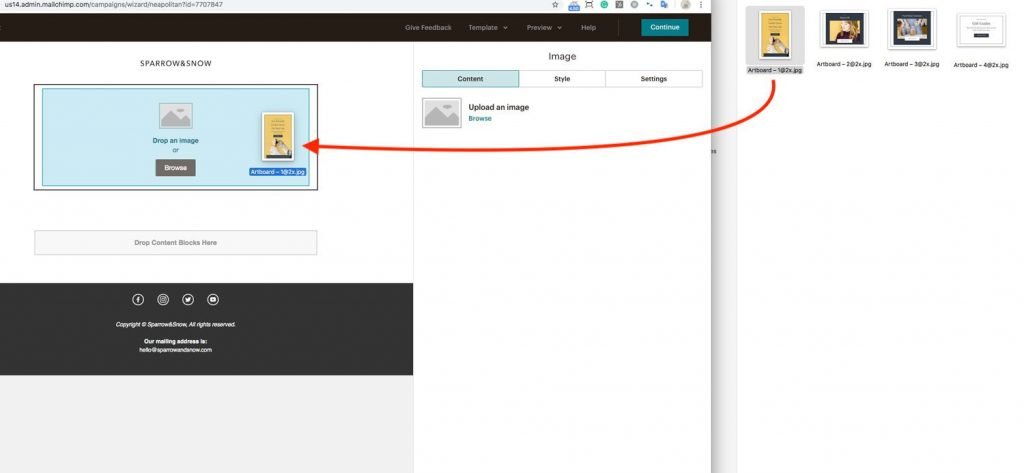Click the green Grammarly extension icon
Image resolution: width=1024 pixels, height=473 pixels.
point(604,5)
